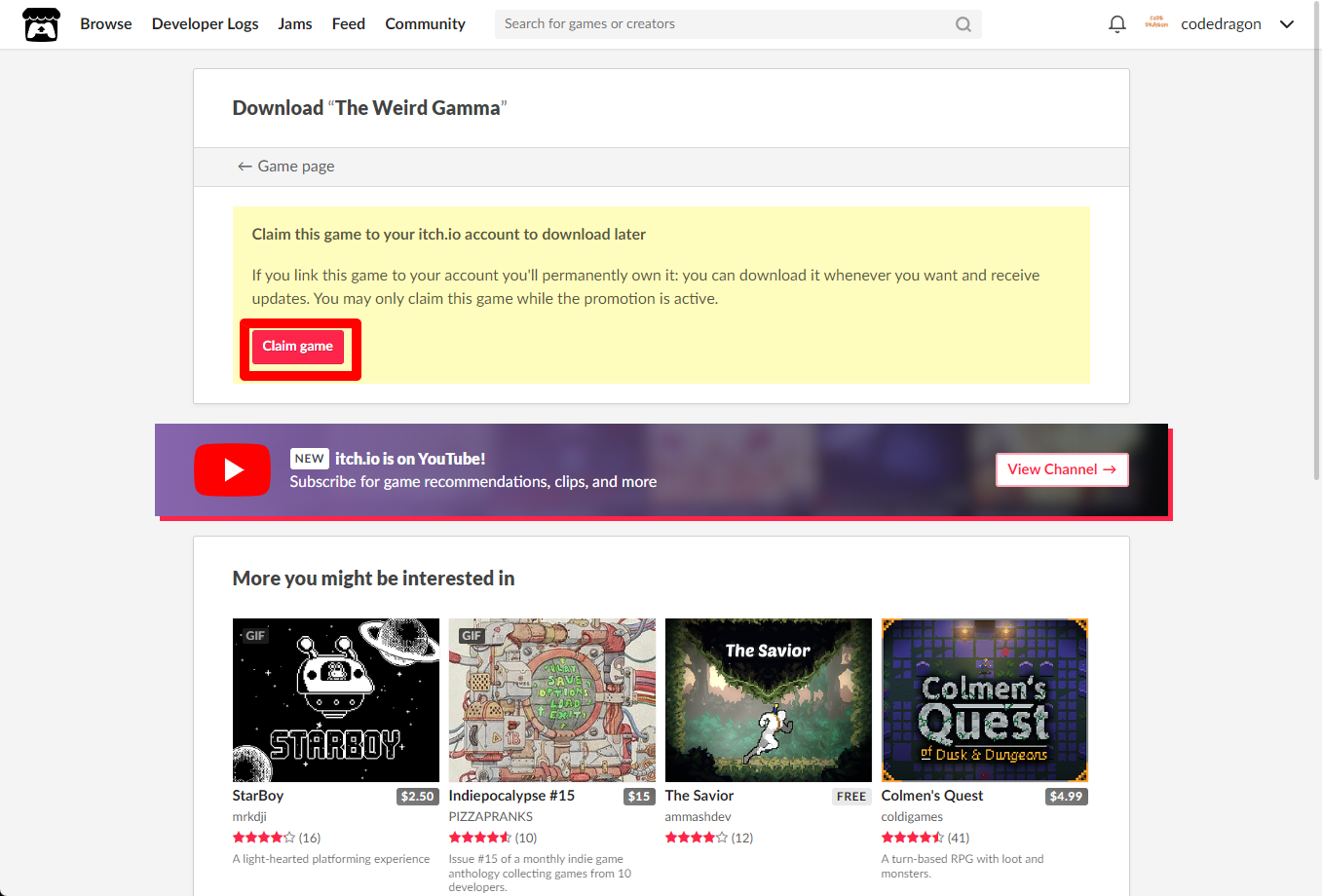Click the Indiepocalypse #15 title link
Viewport: 1322px width, 896px height.
click(x=511, y=796)
